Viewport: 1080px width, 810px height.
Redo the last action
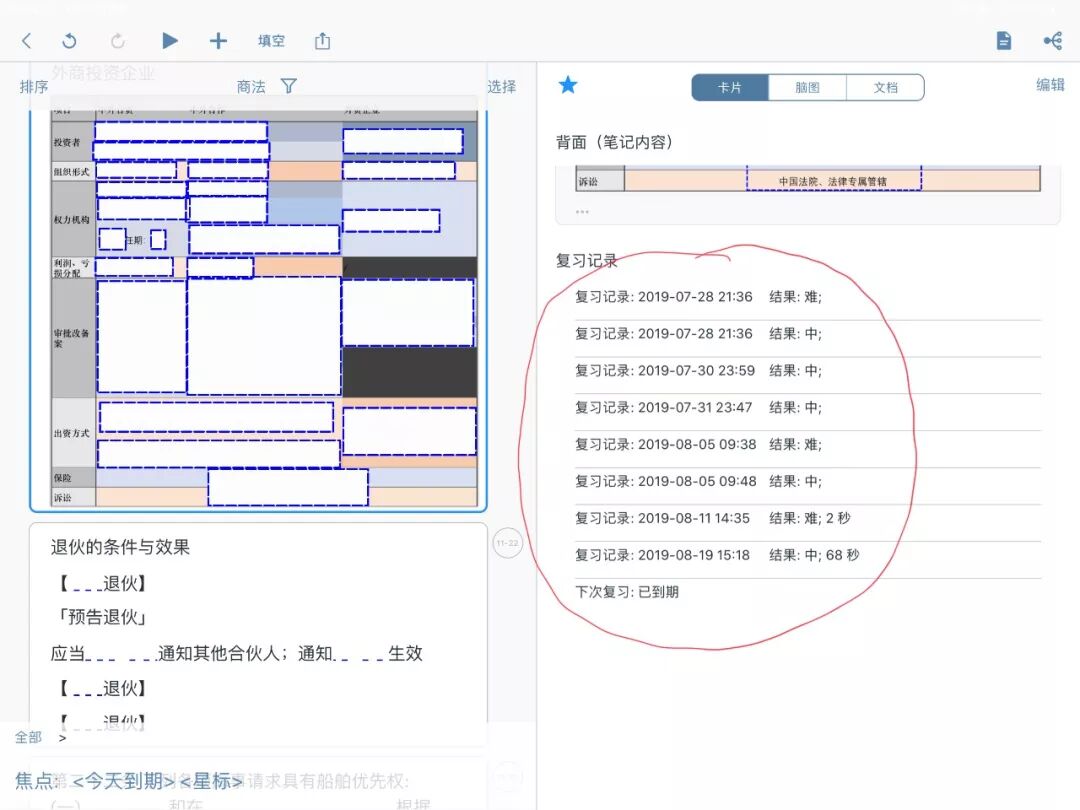click(x=118, y=41)
